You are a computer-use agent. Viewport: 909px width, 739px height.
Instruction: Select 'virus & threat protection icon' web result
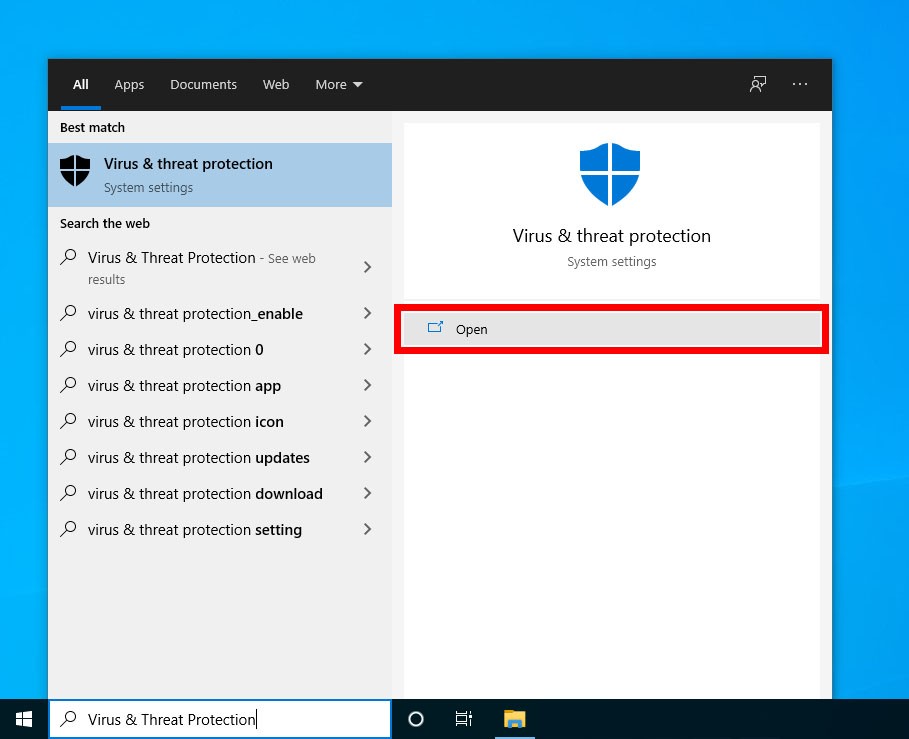point(186,422)
